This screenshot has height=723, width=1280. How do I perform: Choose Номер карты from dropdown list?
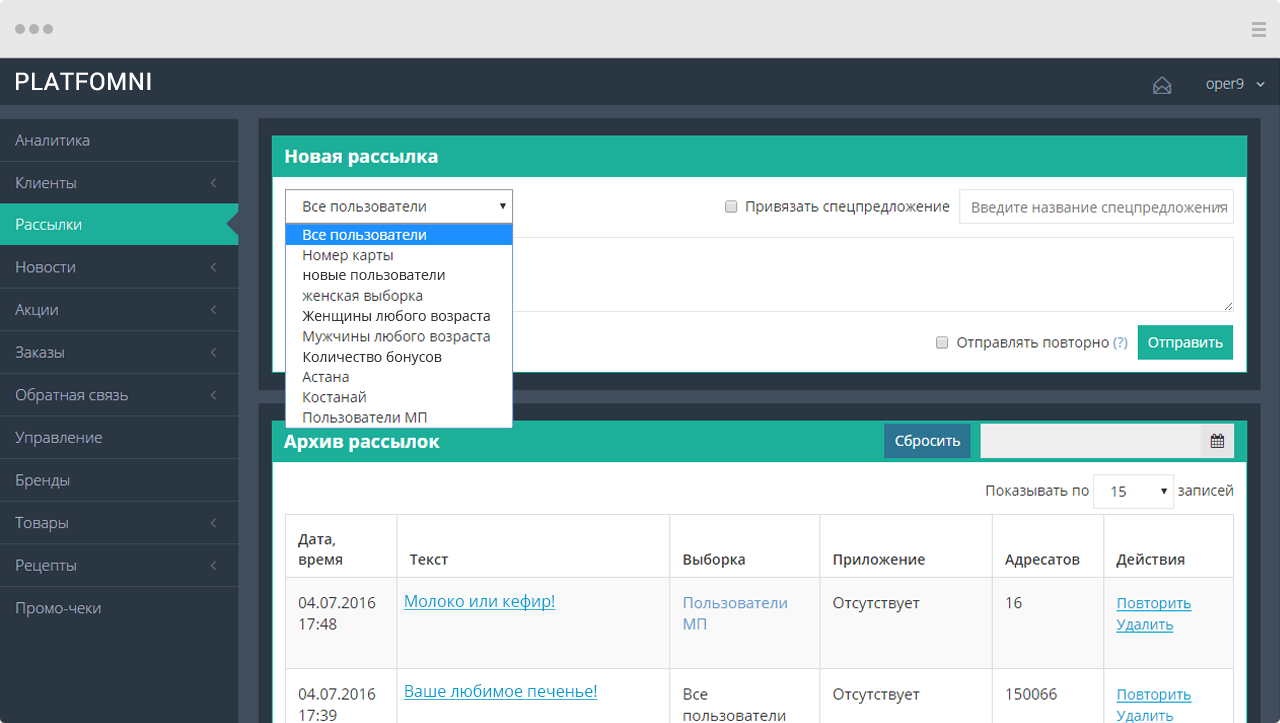pos(399,255)
